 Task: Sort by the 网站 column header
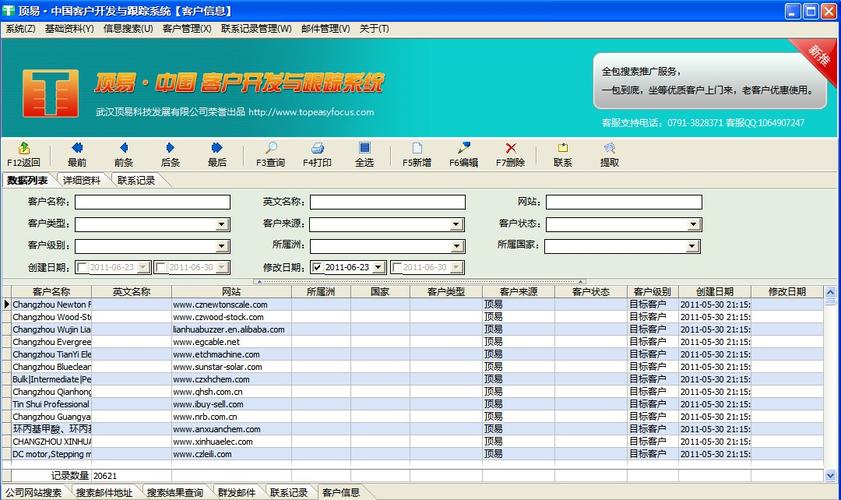click(x=231, y=292)
